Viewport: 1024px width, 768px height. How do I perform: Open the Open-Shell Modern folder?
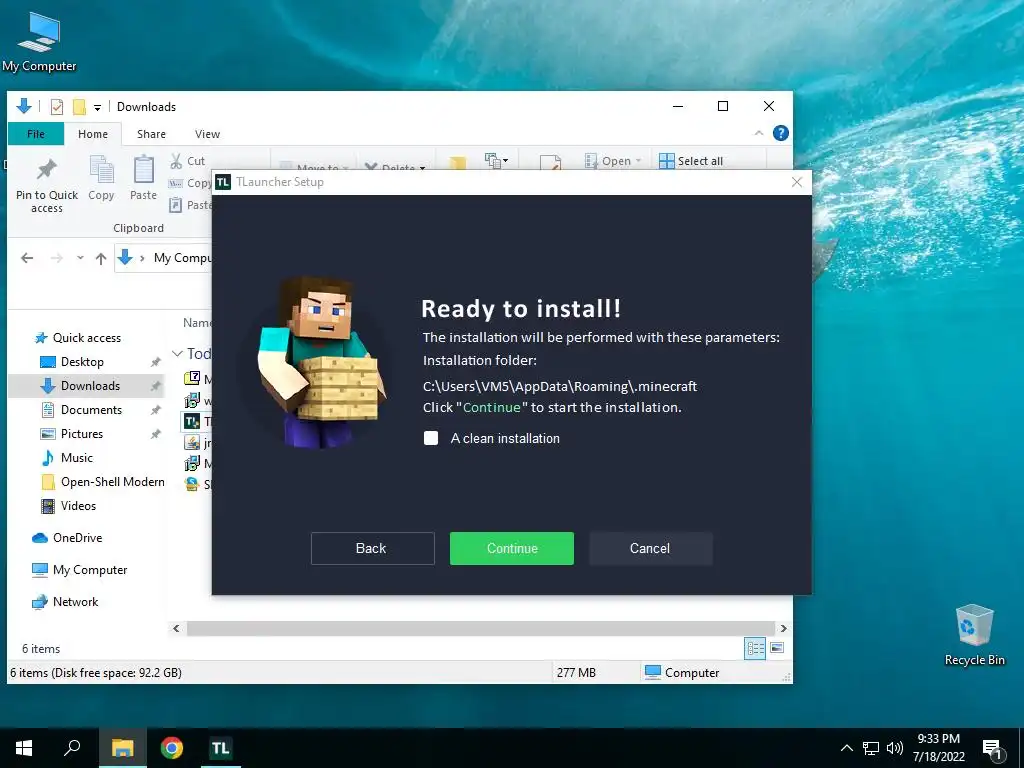103,482
